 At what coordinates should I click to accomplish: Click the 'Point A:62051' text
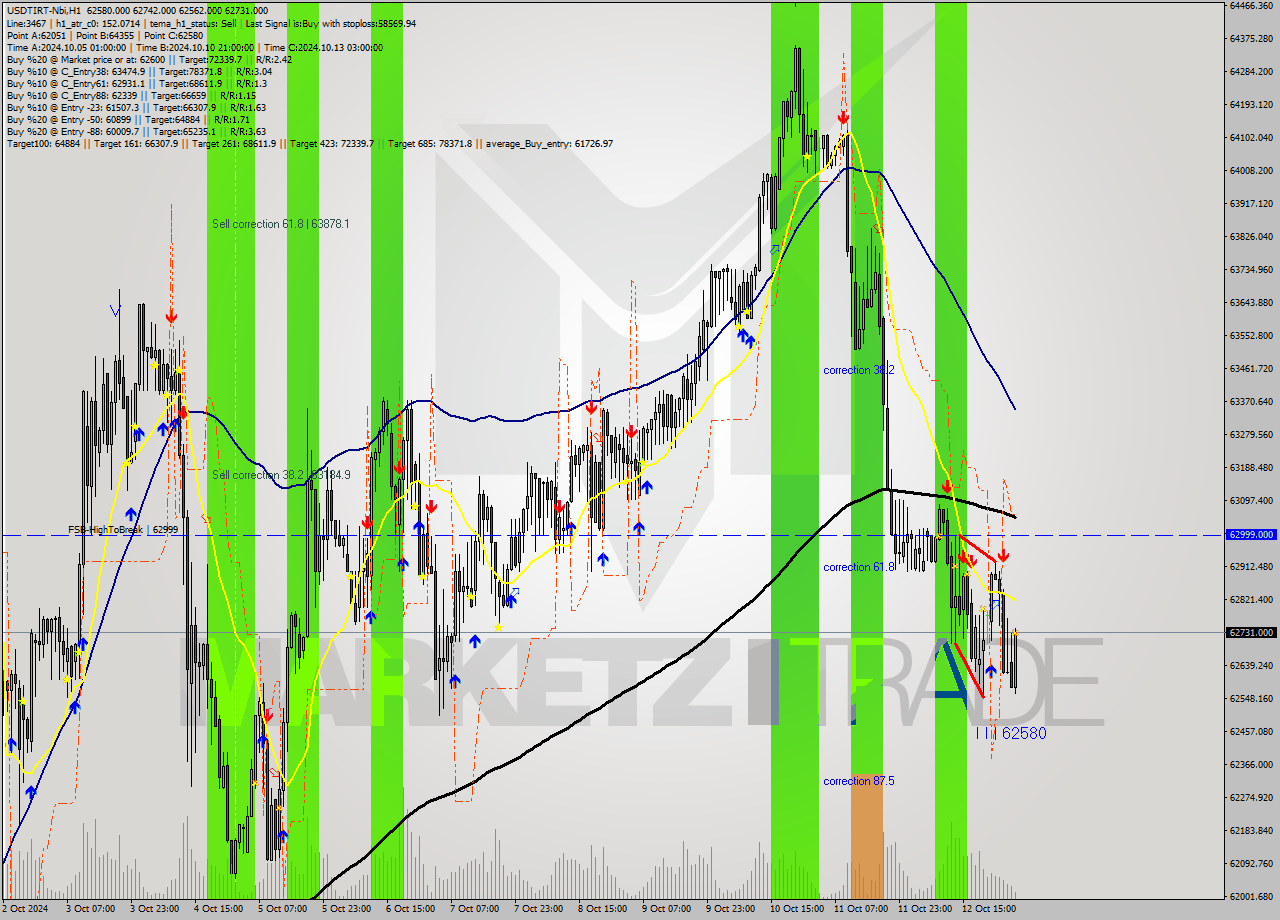(x=35, y=36)
